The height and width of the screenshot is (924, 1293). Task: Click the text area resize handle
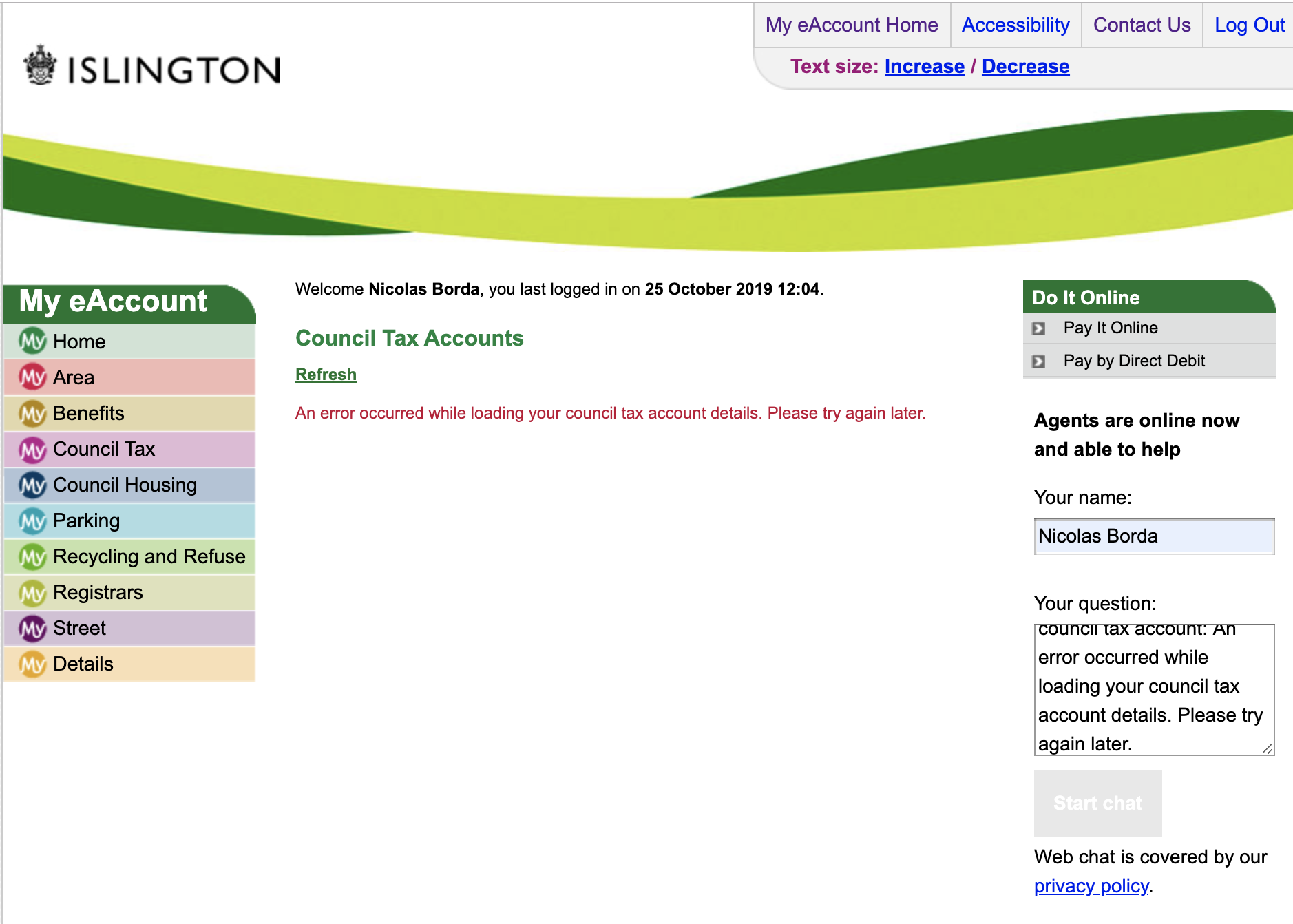pyautogui.click(x=1268, y=748)
